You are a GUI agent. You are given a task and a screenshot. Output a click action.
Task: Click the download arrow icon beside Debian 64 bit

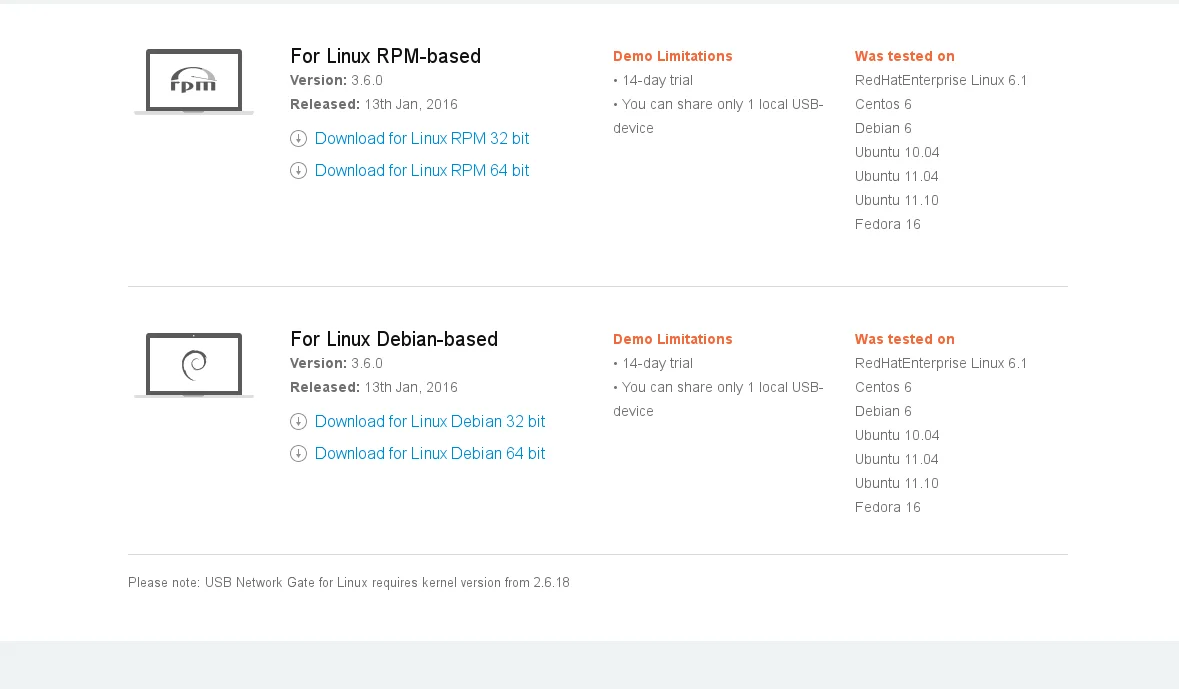coord(298,454)
